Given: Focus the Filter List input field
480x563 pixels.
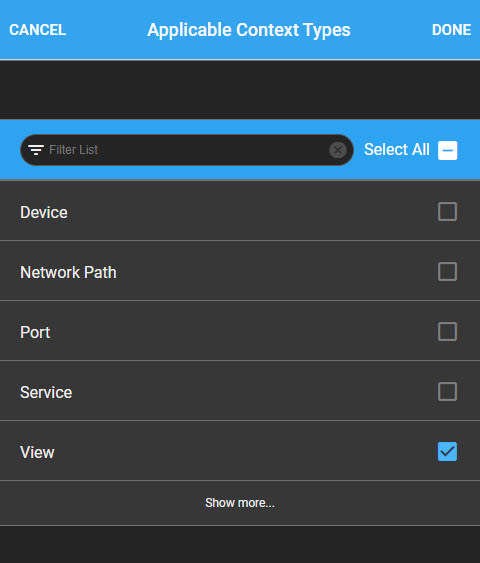Looking at the screenshot, I should [188, 150].
